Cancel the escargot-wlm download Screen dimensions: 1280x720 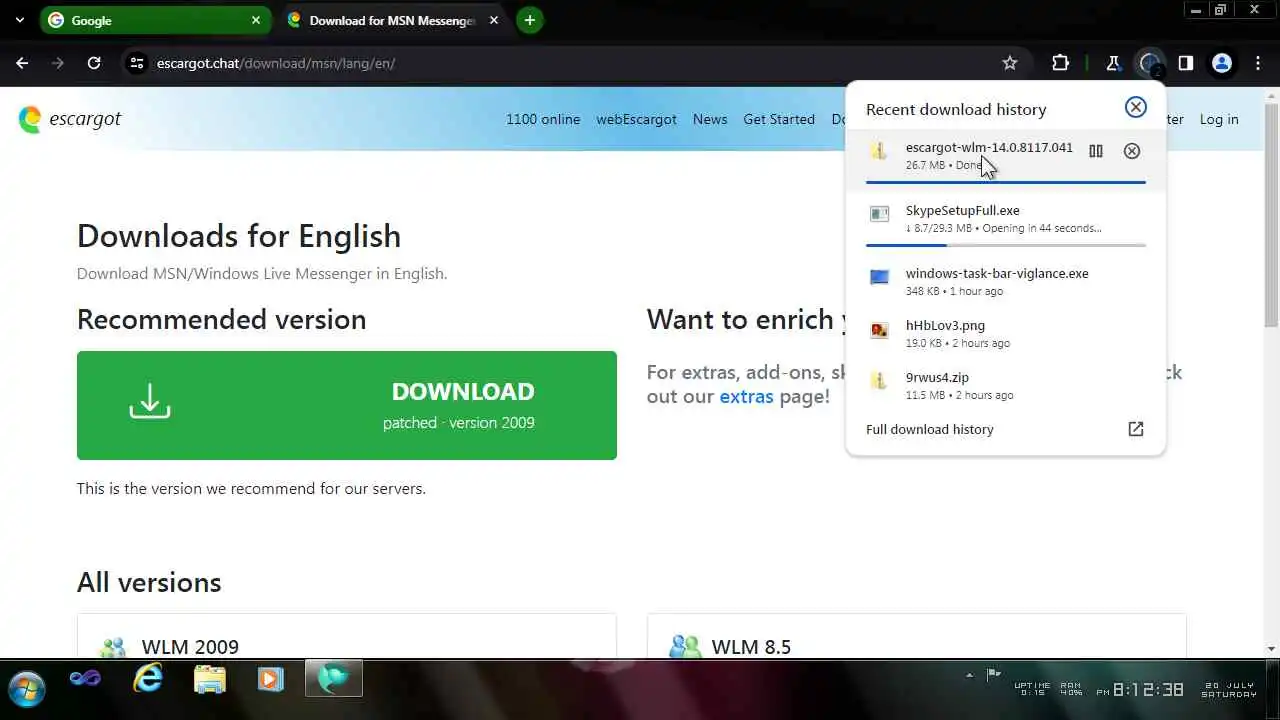click(x=1132, y=151)
